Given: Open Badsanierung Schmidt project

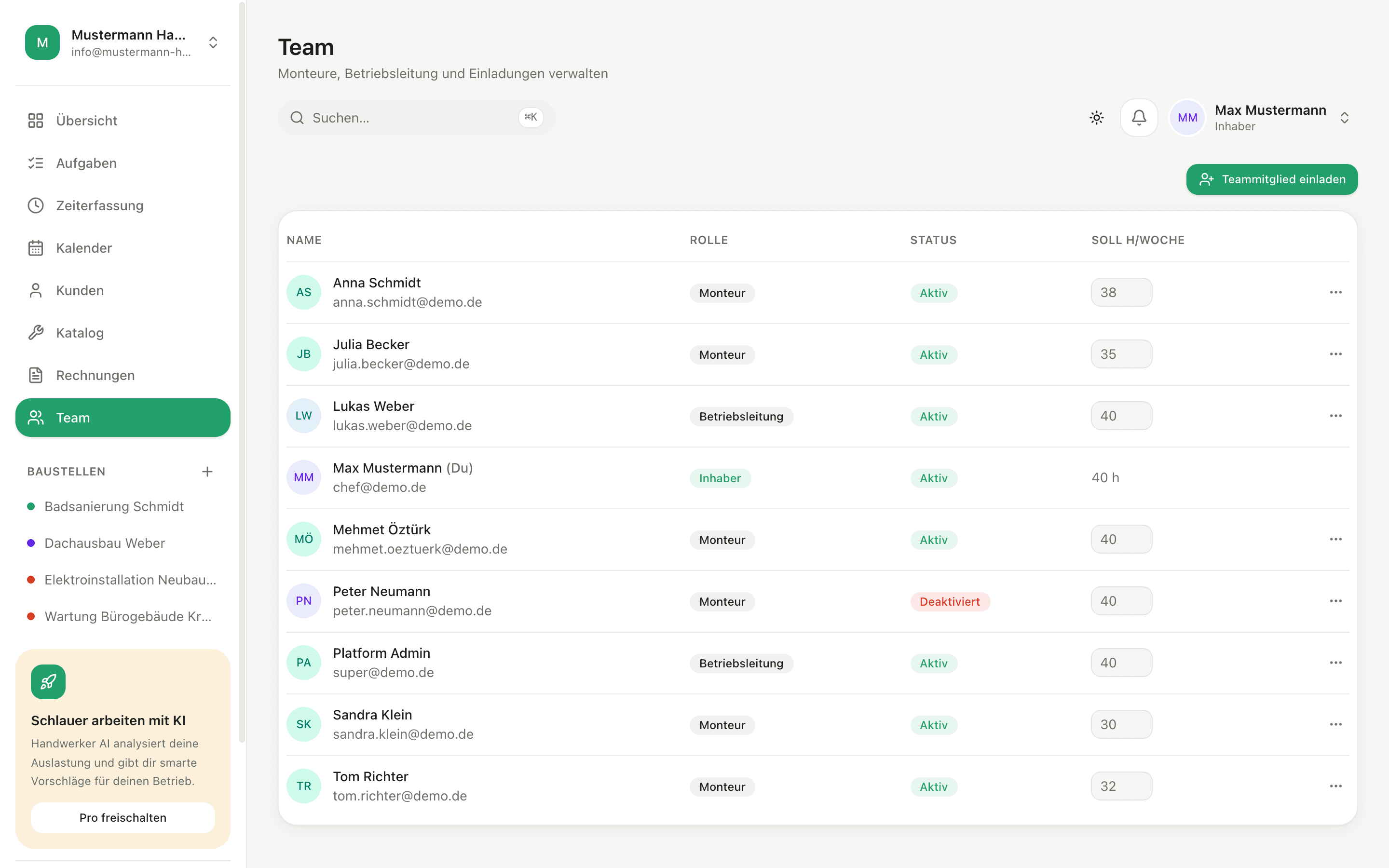Looking at the screenshot, I should (123, 506).
